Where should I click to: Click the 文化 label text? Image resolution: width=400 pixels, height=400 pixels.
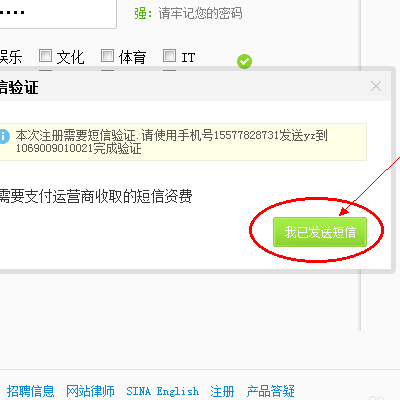(x=70, y=57)
